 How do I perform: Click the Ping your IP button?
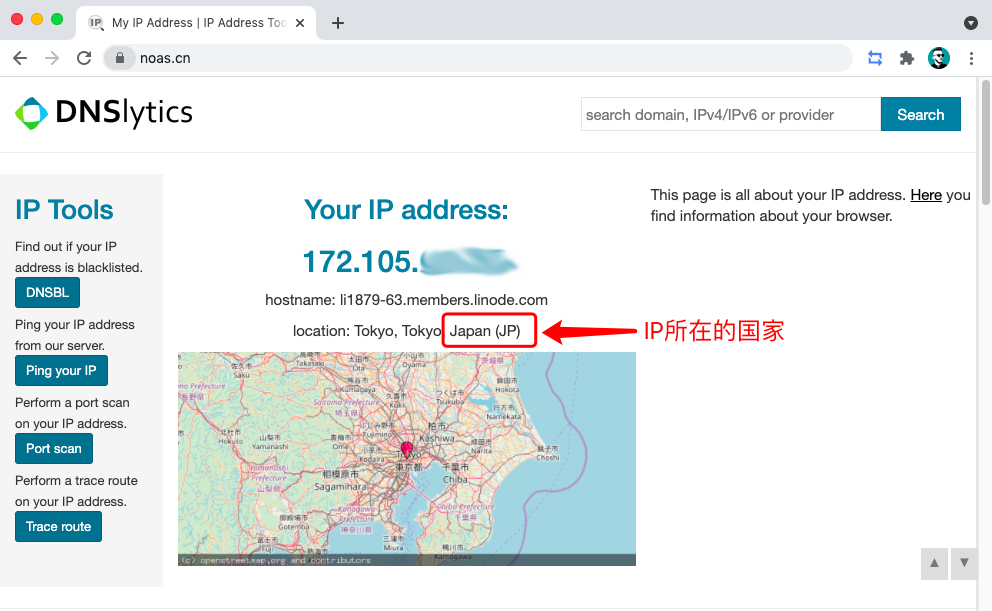pos(61,370)
